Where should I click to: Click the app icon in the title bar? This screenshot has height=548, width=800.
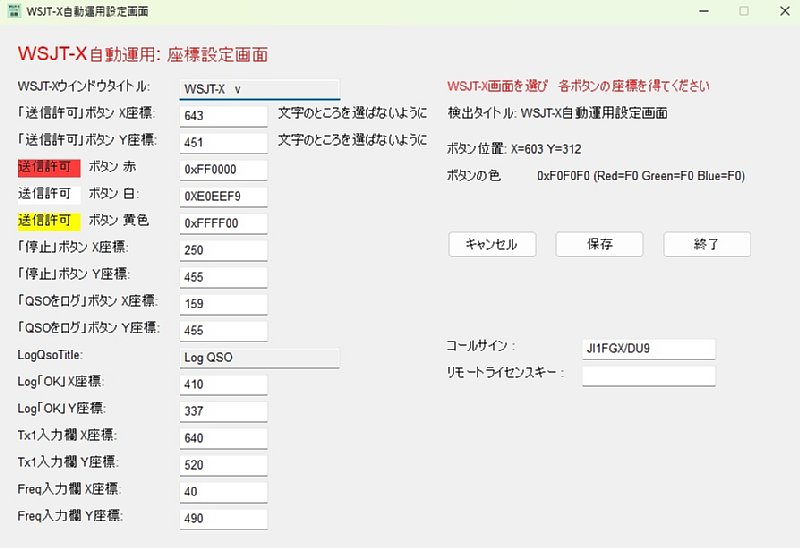tap(12, 11)
